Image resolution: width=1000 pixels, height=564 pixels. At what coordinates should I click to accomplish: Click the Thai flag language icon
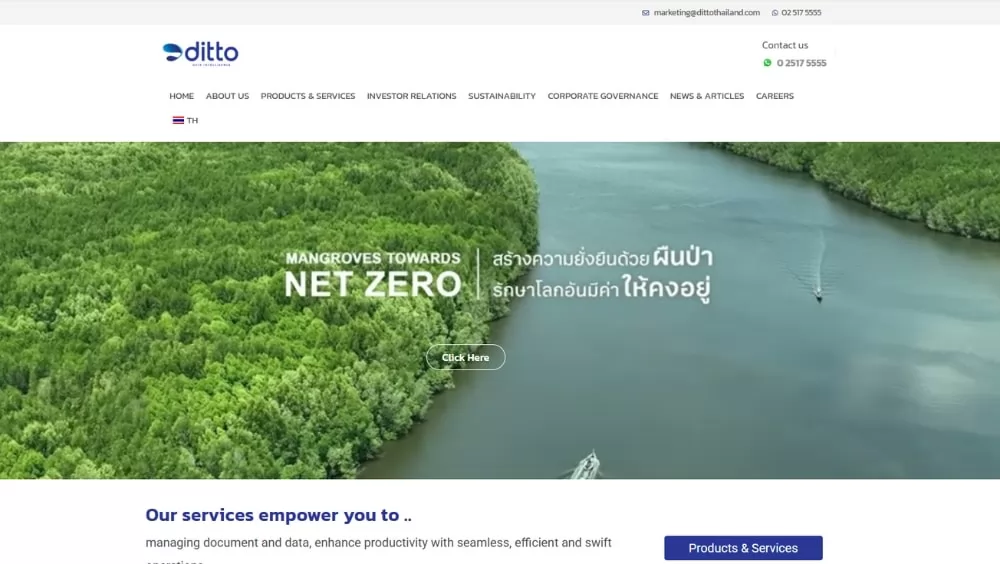coord(178,120)
